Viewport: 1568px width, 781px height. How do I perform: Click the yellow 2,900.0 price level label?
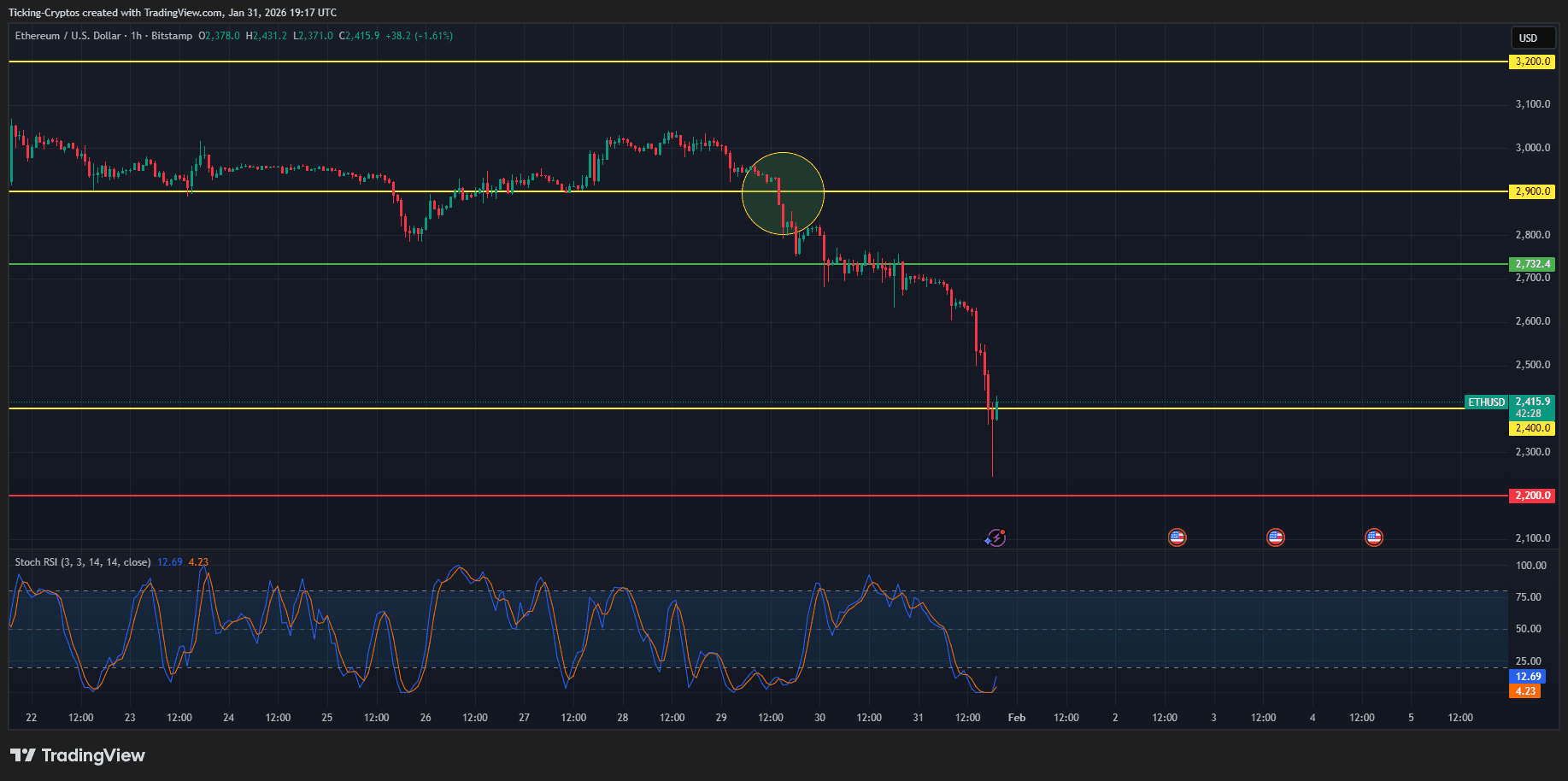[x=1531, y=191]
